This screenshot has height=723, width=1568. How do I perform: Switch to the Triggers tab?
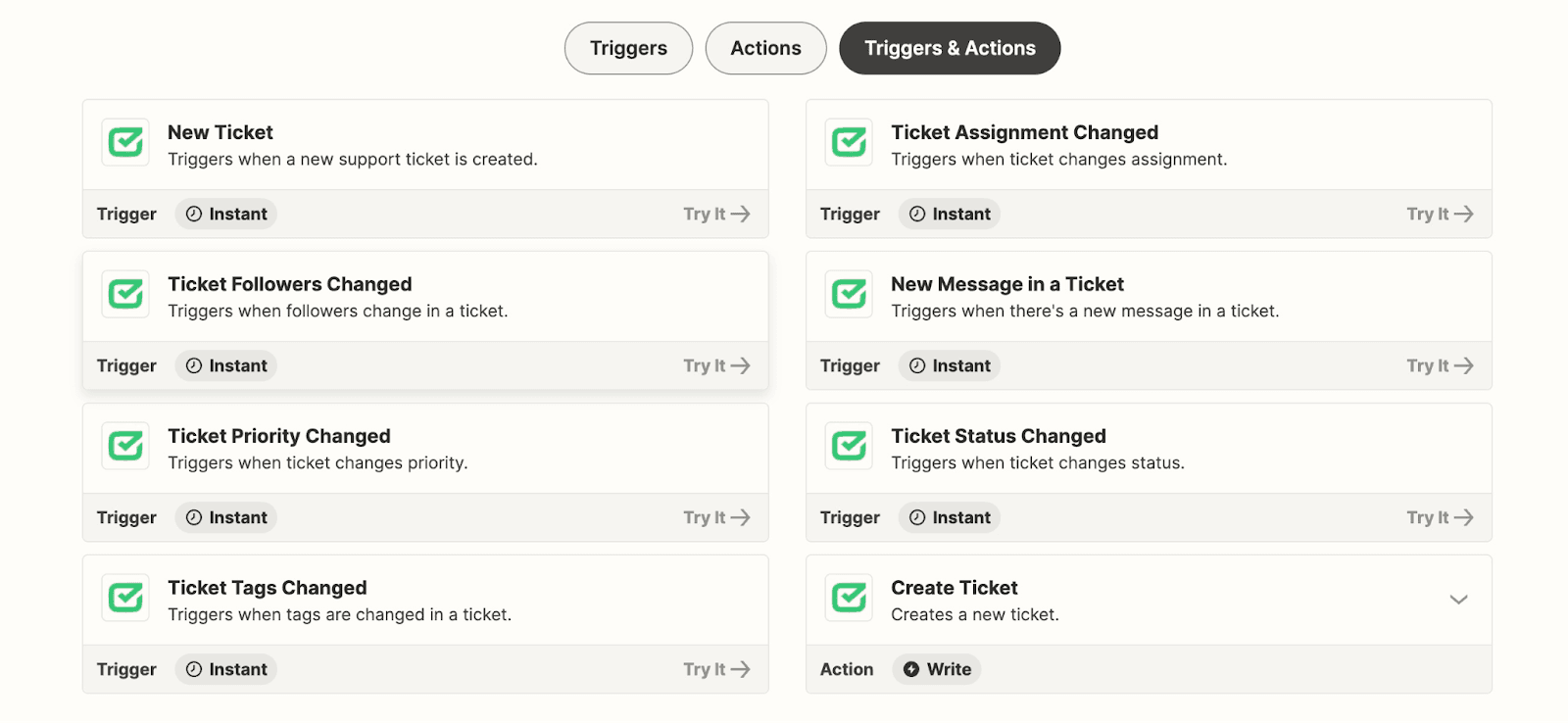point(628,48)
